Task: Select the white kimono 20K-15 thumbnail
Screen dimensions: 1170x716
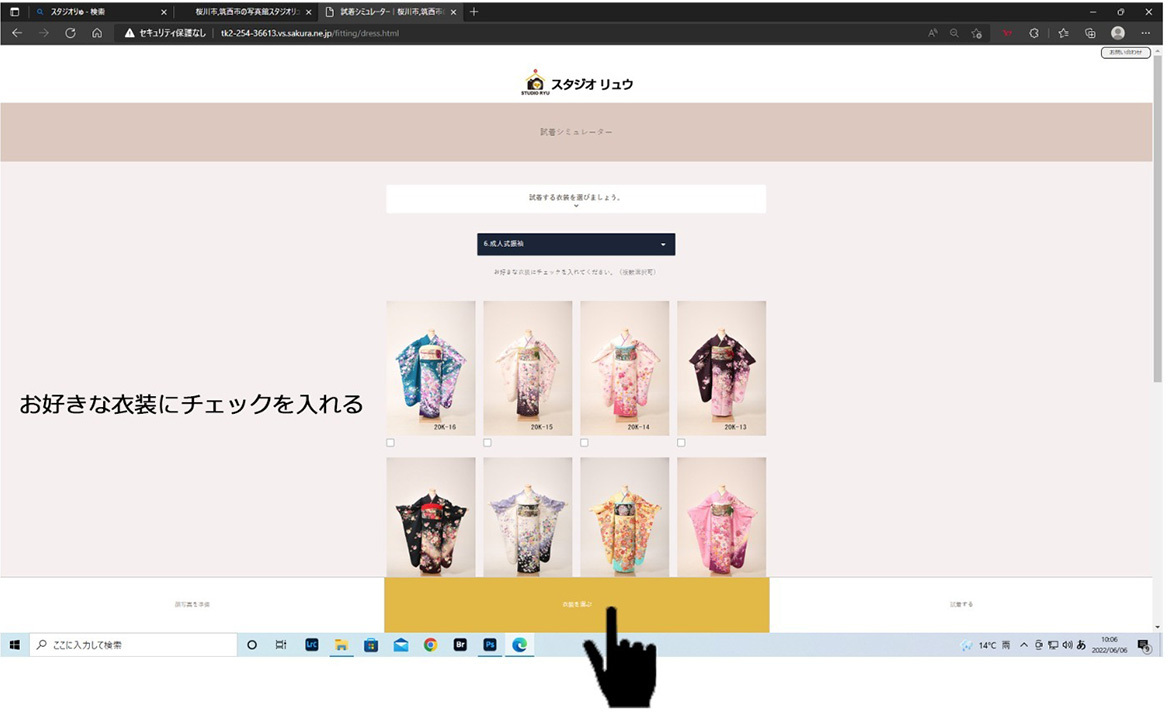Action: [528, 368]
